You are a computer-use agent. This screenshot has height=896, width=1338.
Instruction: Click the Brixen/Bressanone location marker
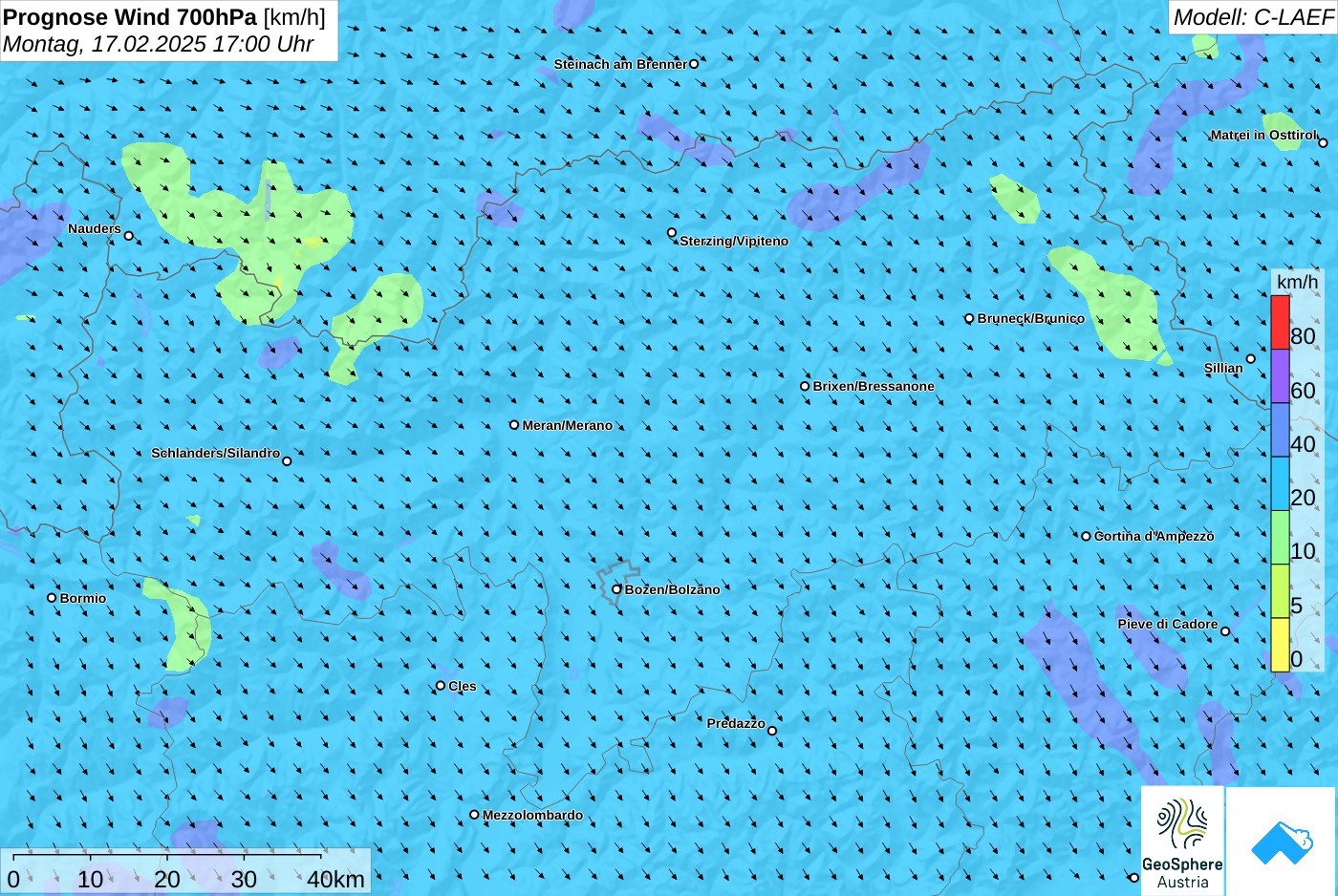[805, 386]
